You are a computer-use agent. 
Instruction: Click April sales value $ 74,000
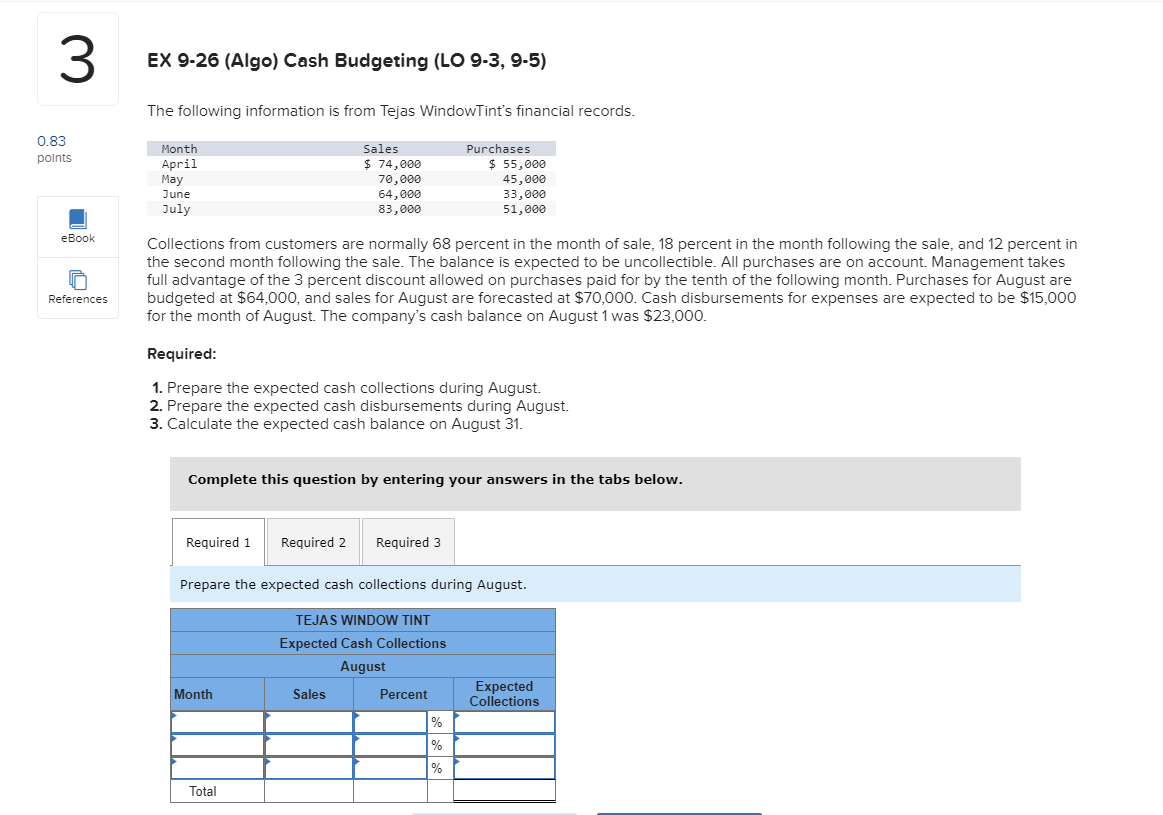pos(392,164)
